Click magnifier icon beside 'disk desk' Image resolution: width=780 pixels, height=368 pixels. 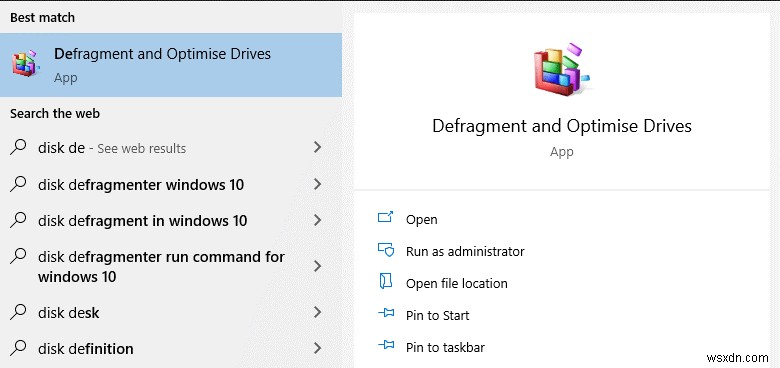pos(18,312)
